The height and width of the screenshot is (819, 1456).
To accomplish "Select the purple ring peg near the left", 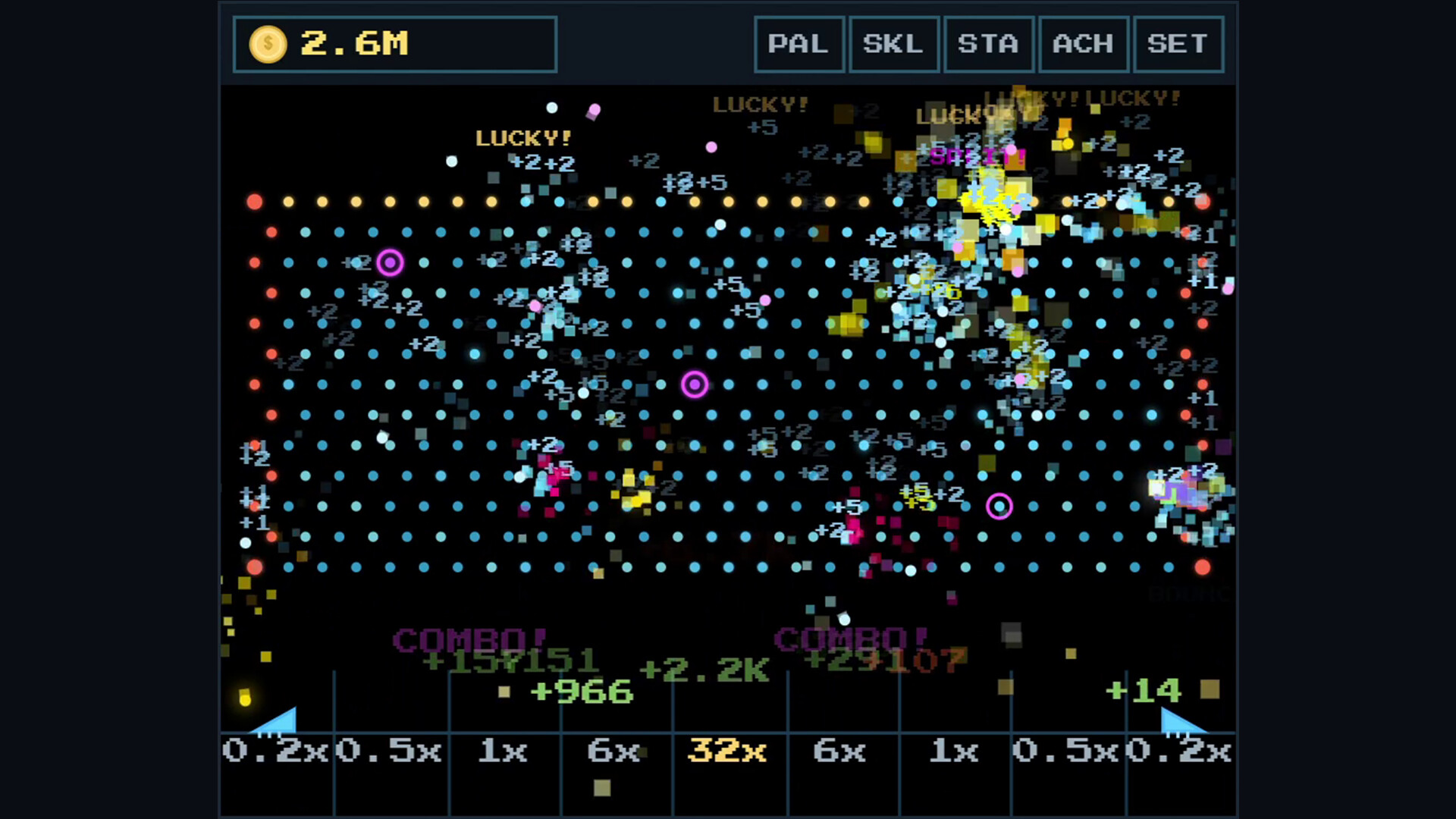I will click(x=390, y=262).
